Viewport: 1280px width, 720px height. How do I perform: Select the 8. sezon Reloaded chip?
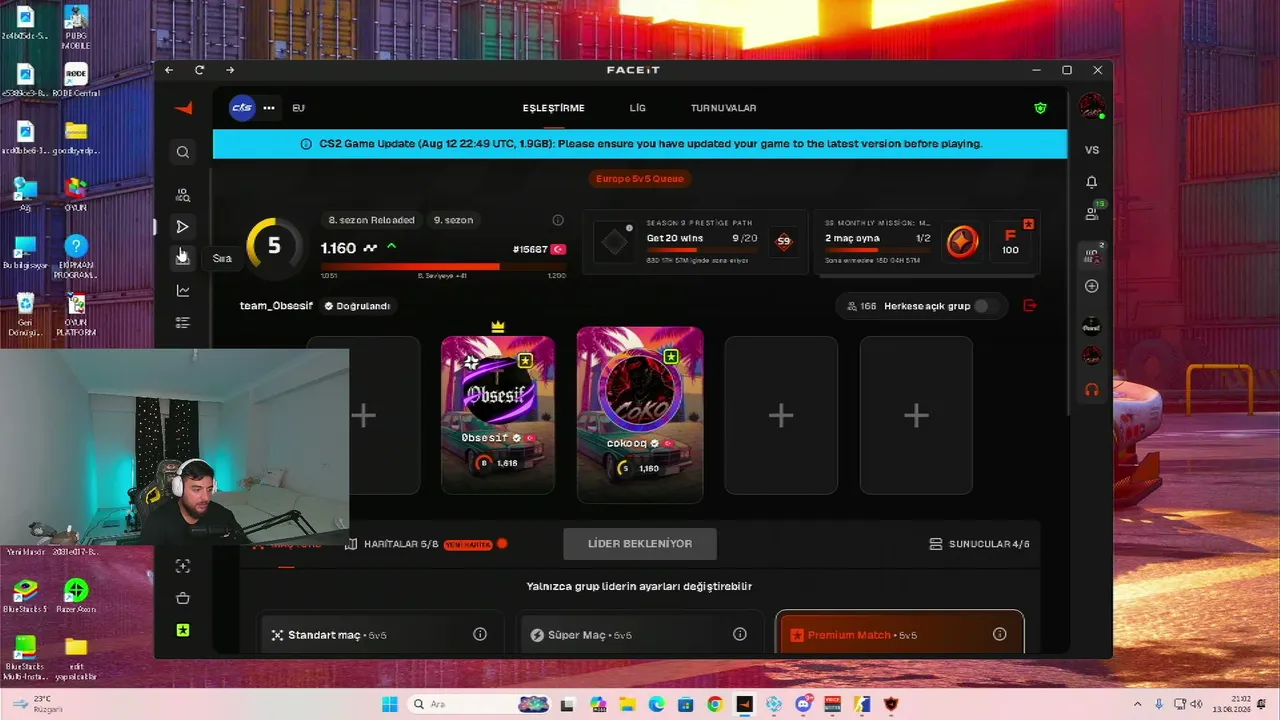371,220
